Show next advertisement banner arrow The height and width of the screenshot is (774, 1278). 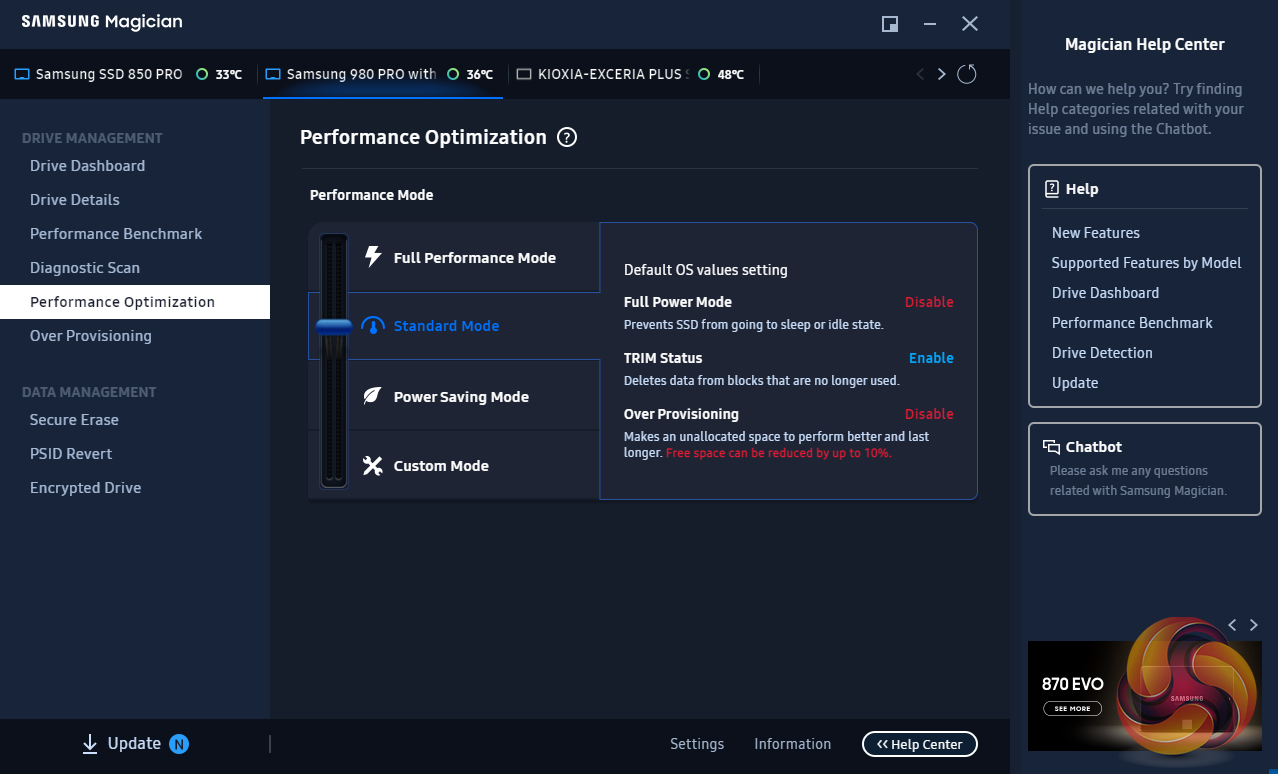1254,625
